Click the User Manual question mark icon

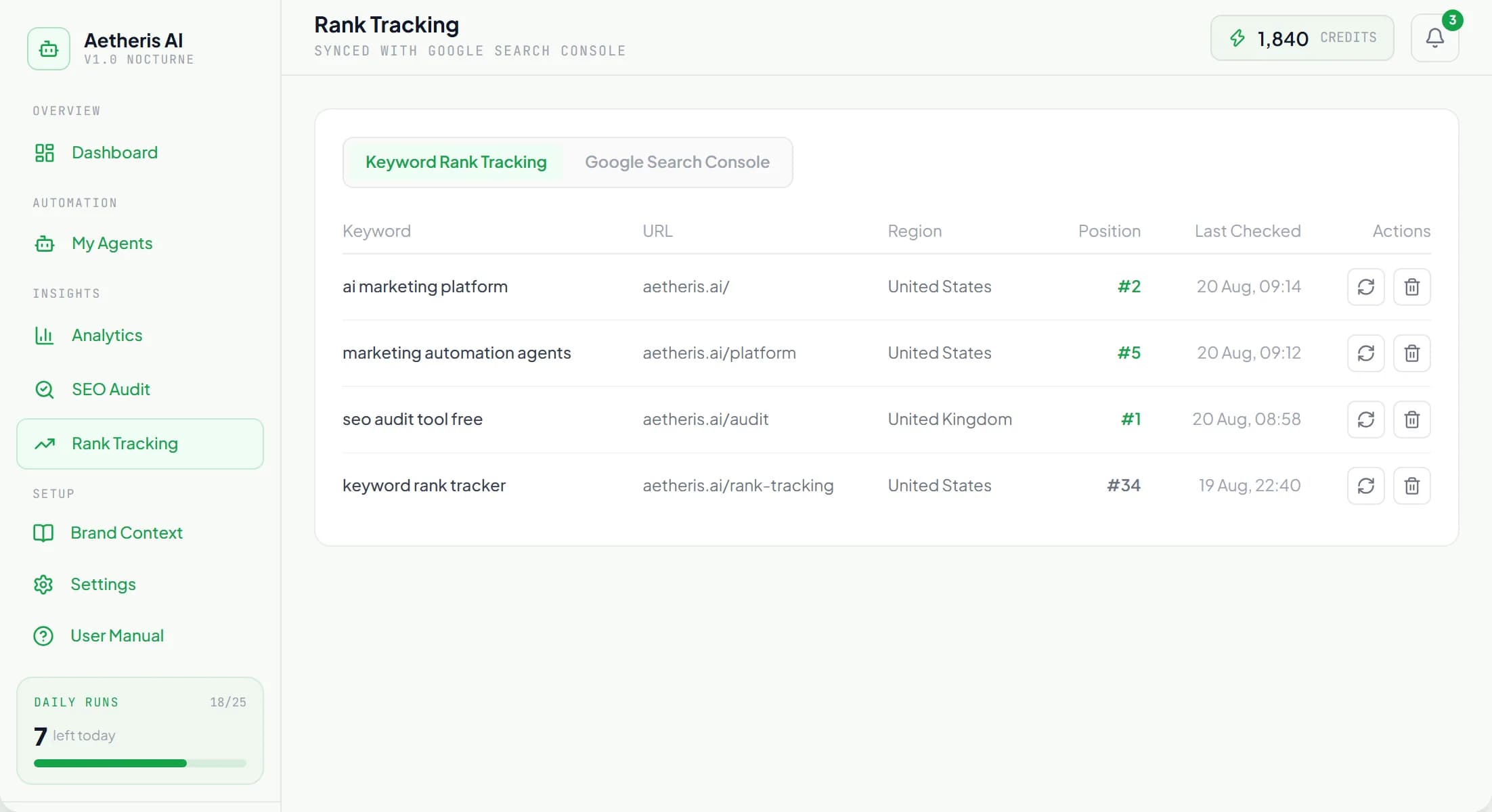(43, 636)
